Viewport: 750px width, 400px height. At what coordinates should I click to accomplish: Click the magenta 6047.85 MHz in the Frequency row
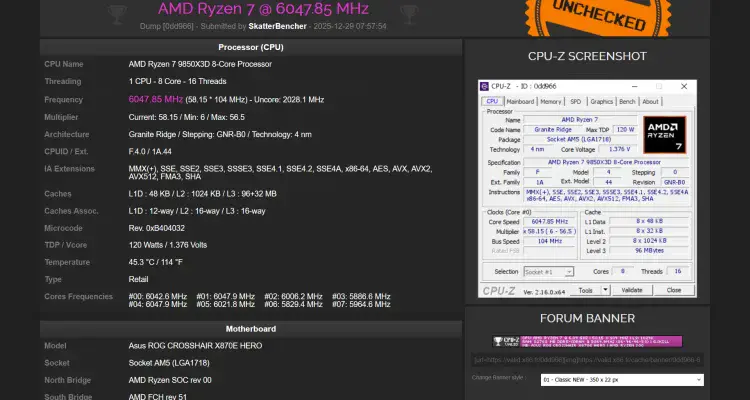(156, 100)
